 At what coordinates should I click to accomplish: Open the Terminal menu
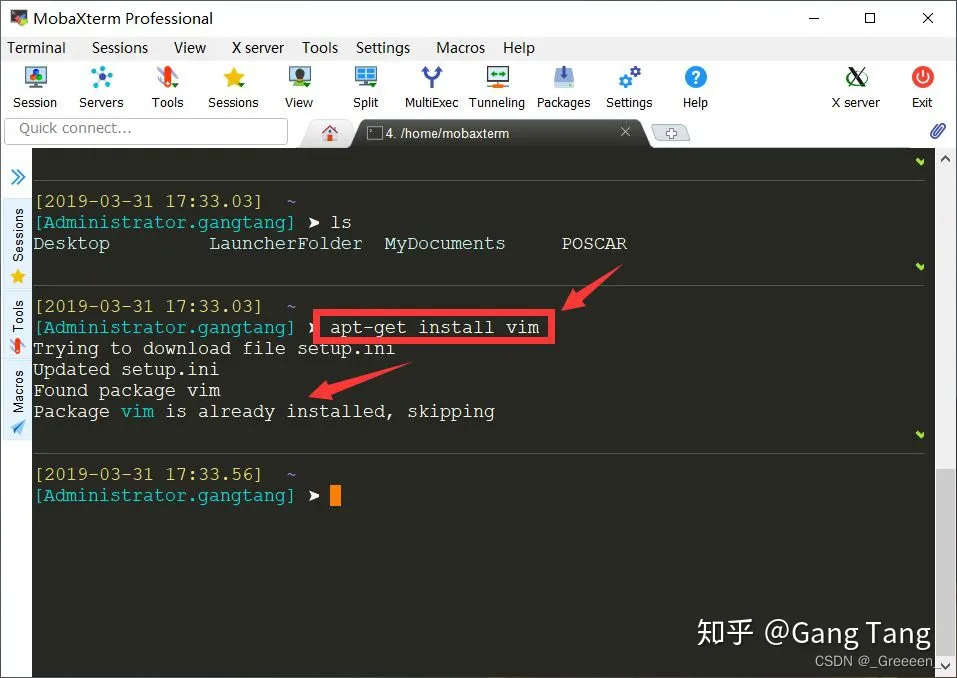tap(37, 48)
